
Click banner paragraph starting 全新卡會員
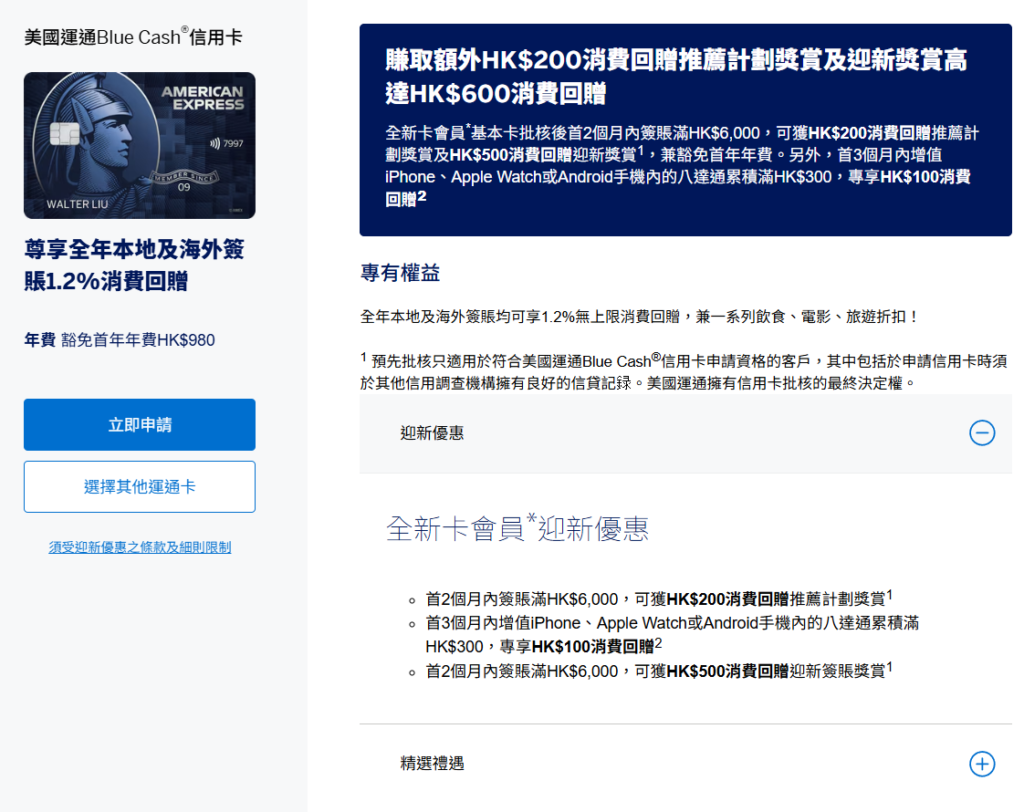(682, 165)
